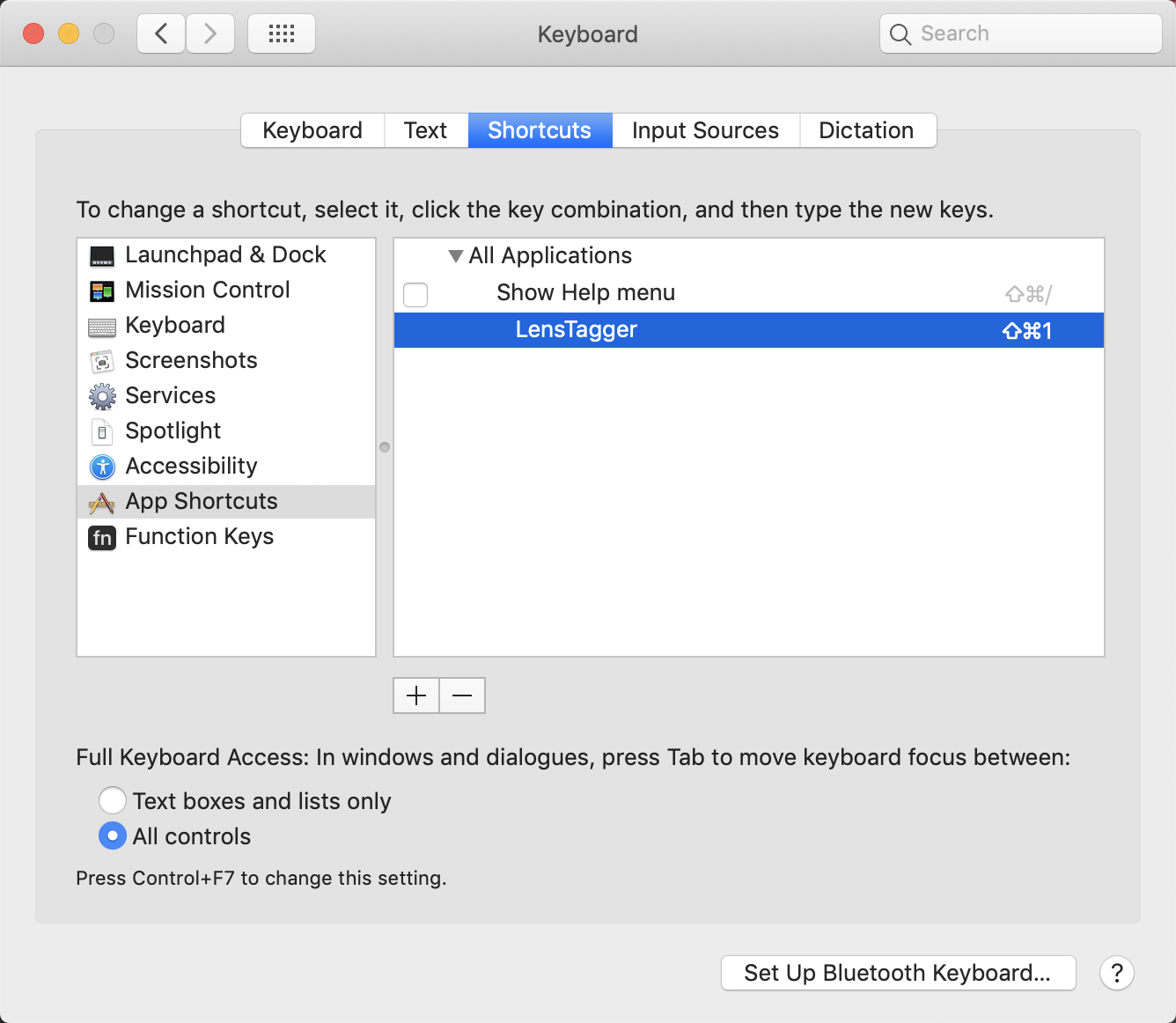Go forward with the right chevron
Viewport: 1176px width, 1023px height.
click(209, 33)
